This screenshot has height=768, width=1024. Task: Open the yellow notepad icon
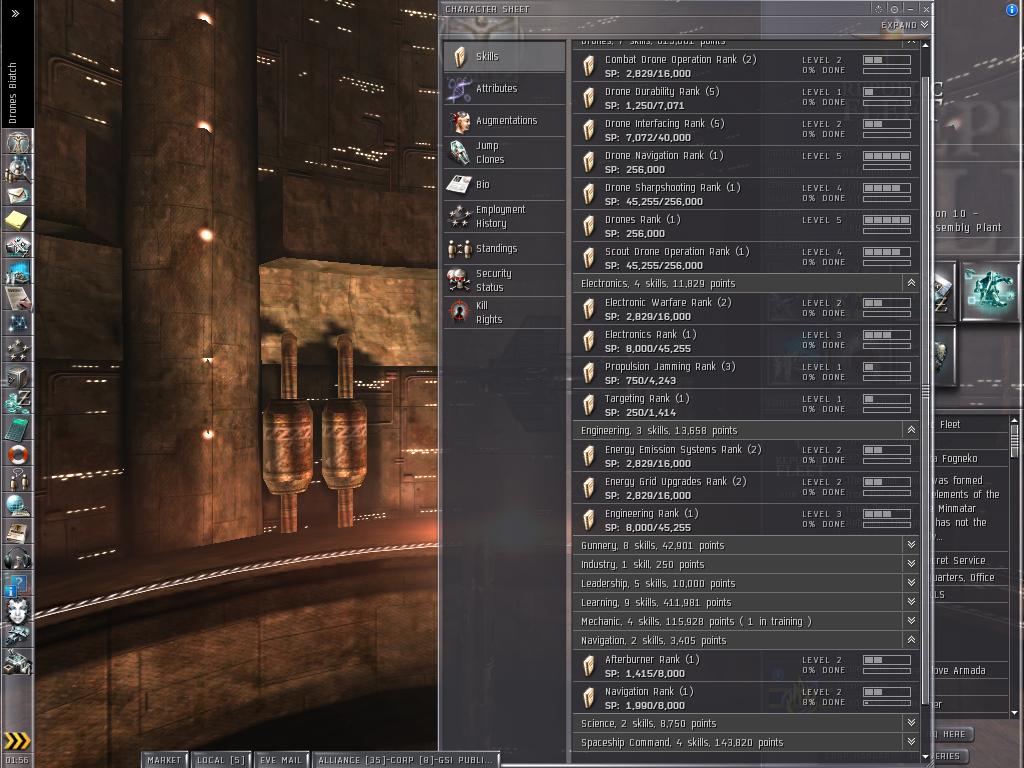tap(18, 220)
